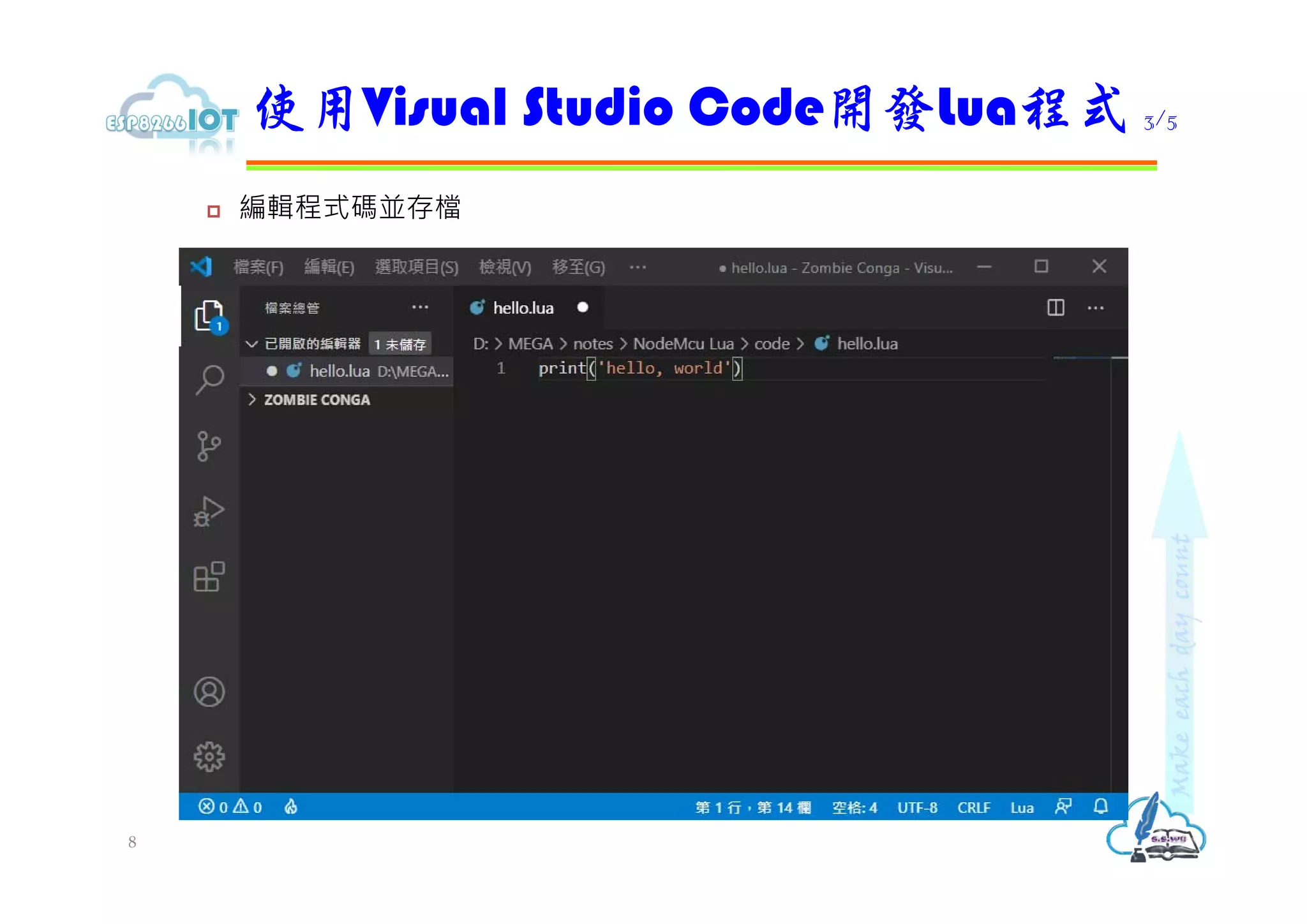Image resolution: width=1307 pixels, height=924 pixels.
Task: Click the 1 未儲存 badge
Action: [400, 344]
